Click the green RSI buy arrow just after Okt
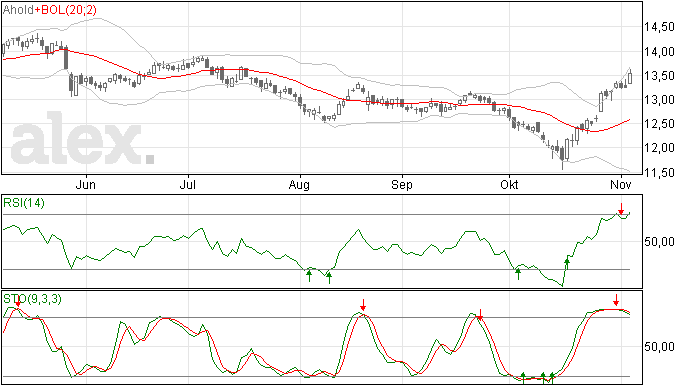Screen dimensions: 690x387 518,274
